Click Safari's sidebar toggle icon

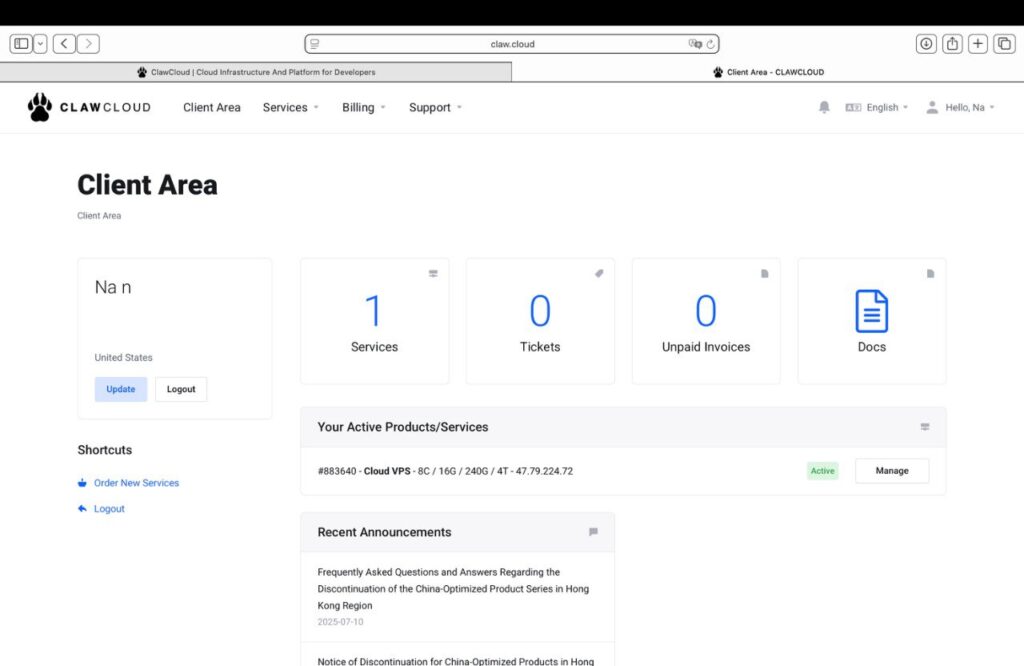point(20,44)
